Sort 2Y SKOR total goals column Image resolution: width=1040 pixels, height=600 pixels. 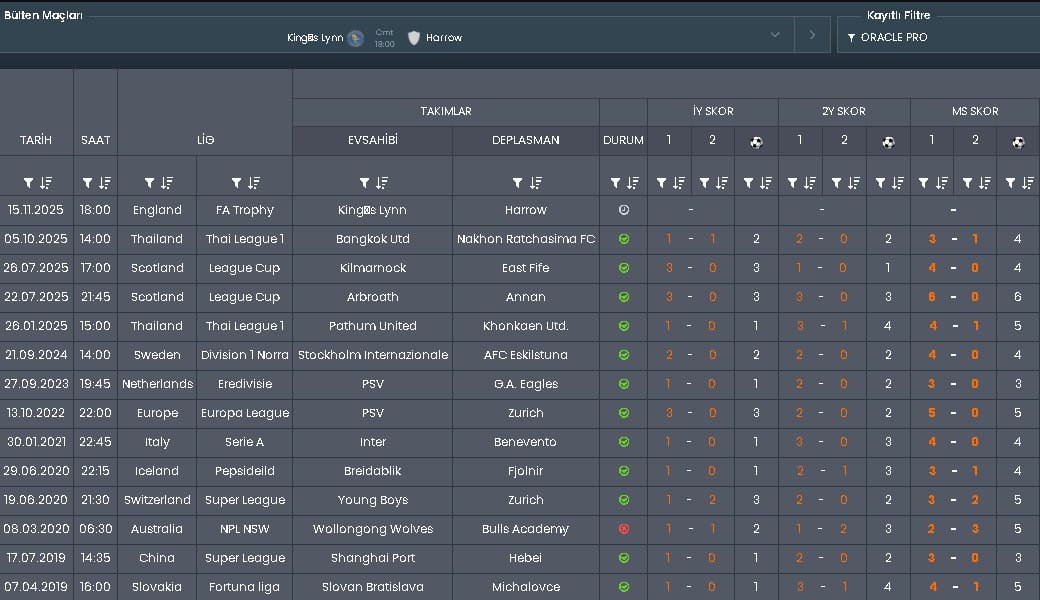click(x=897, y=183)
